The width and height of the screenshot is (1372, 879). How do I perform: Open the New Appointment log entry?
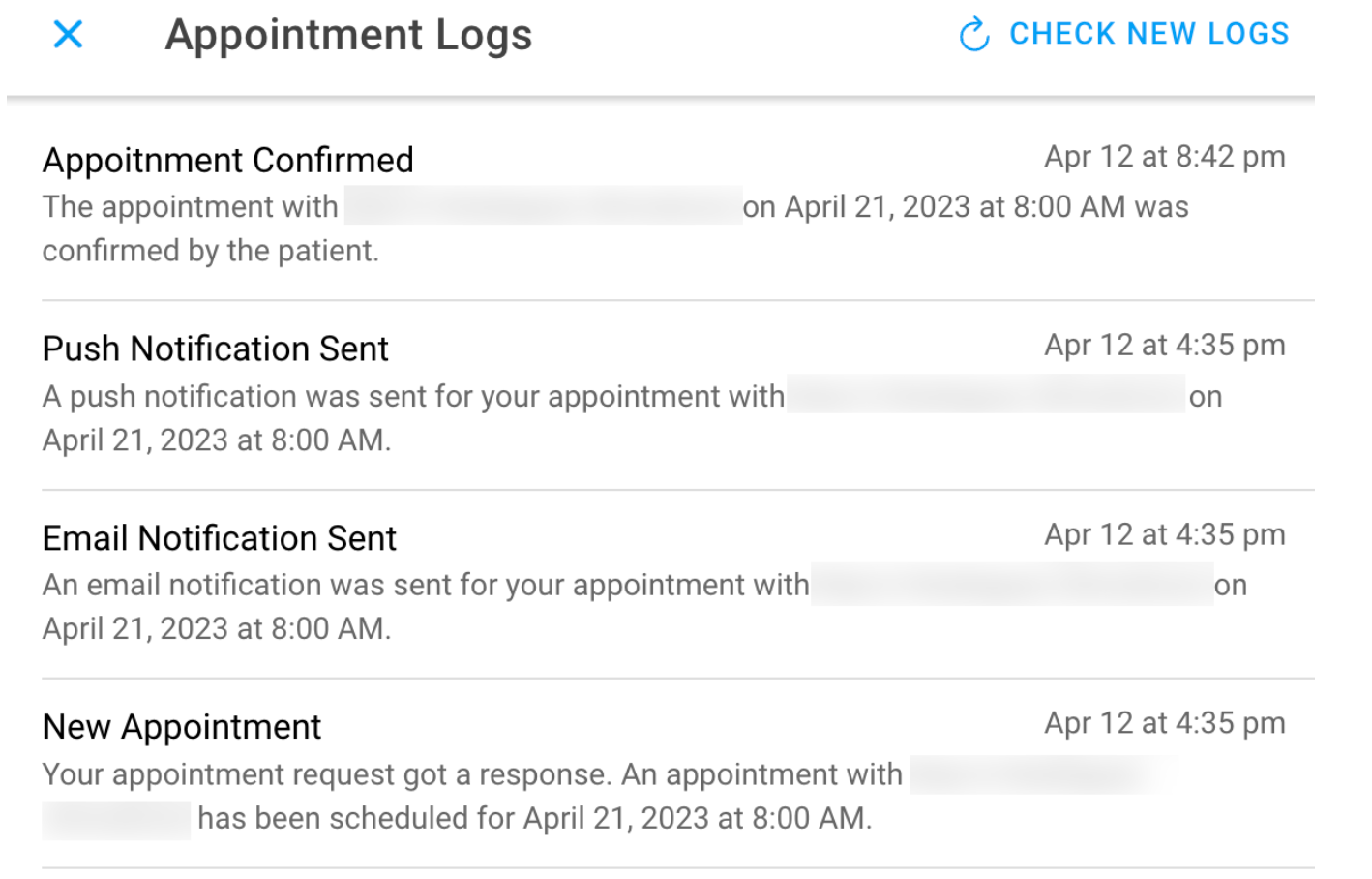pyautogui.click(x=182, y=727)
